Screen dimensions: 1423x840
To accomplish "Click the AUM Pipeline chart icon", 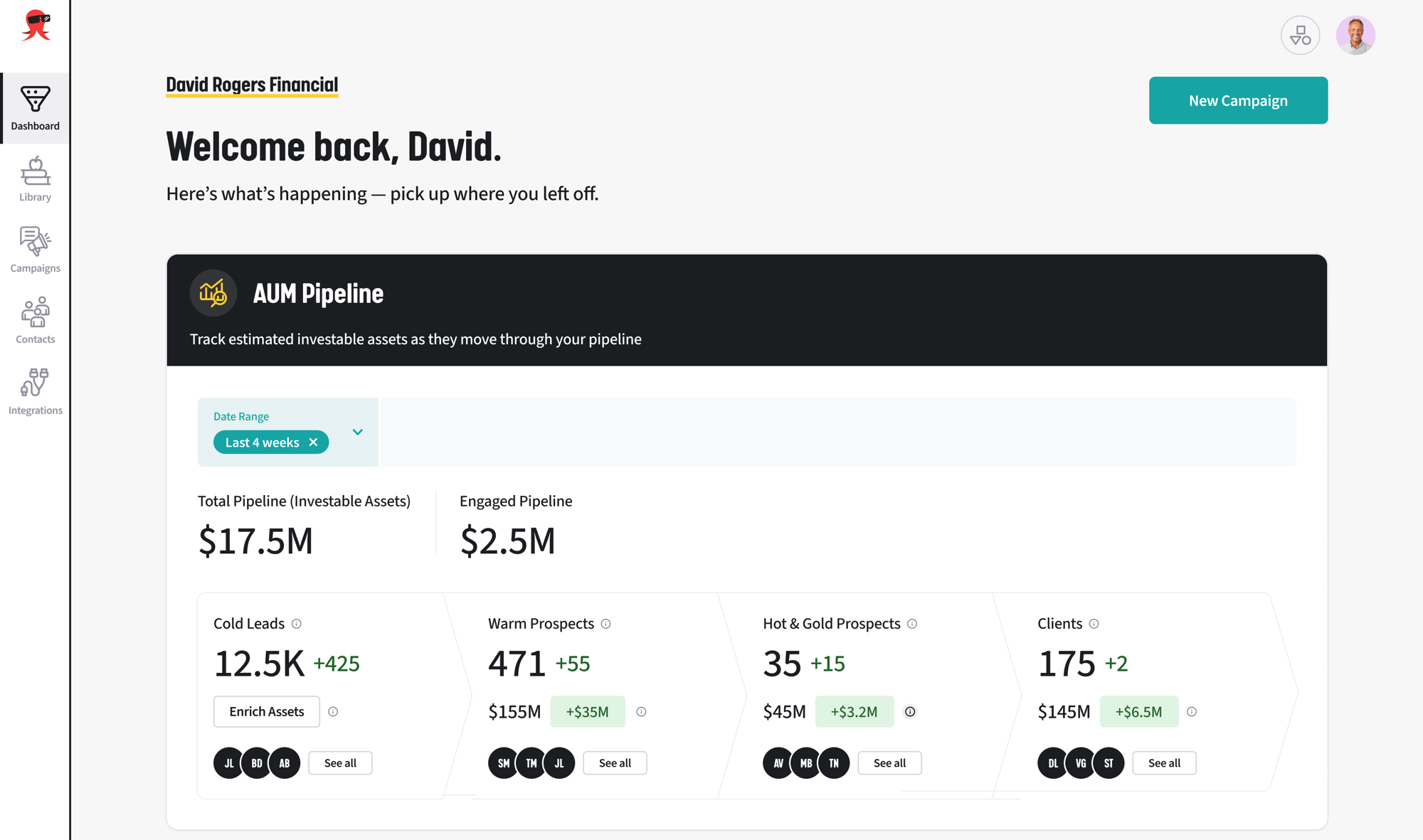I will 213,293.
